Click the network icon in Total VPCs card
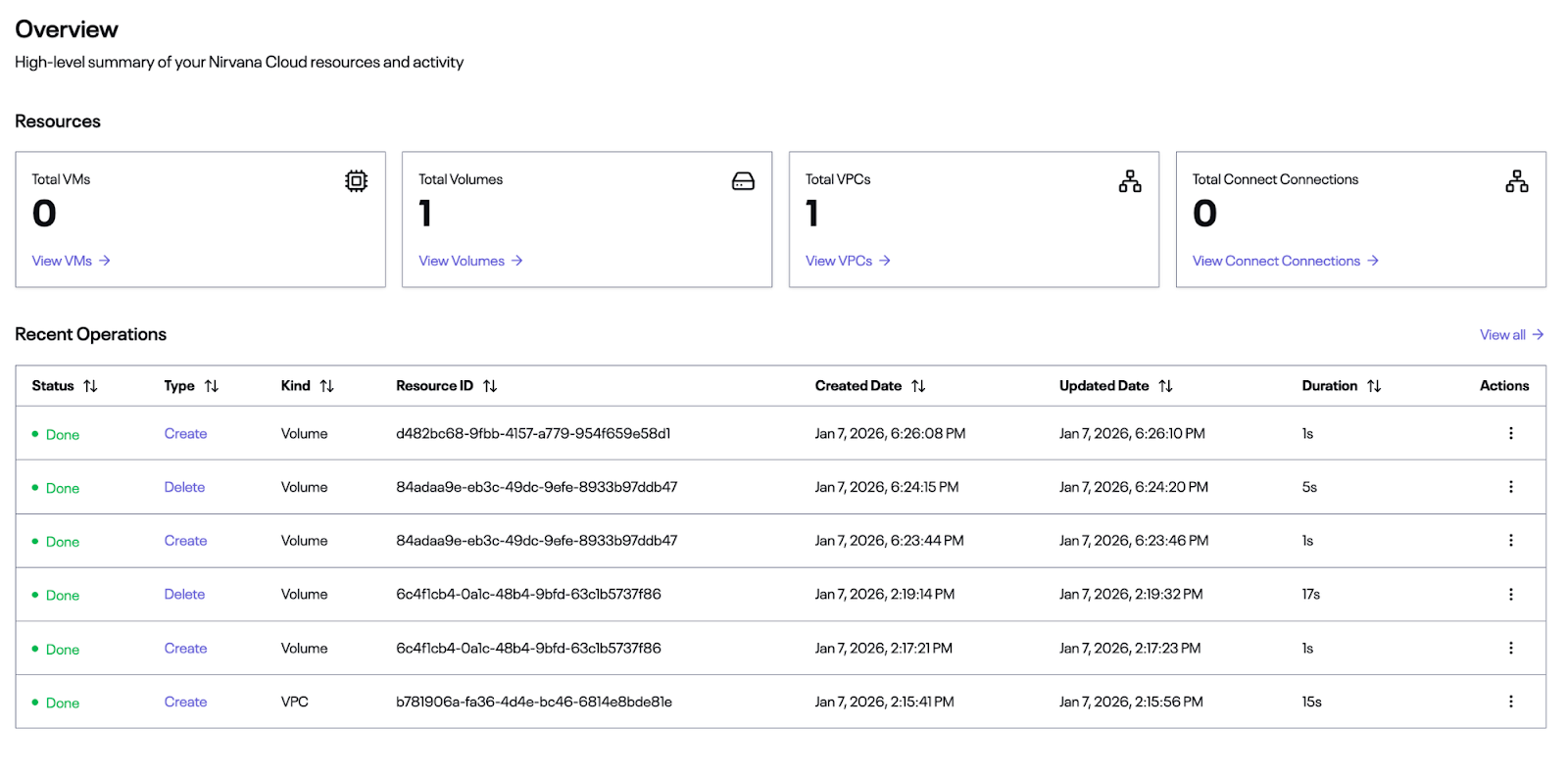 (1130, 181)
